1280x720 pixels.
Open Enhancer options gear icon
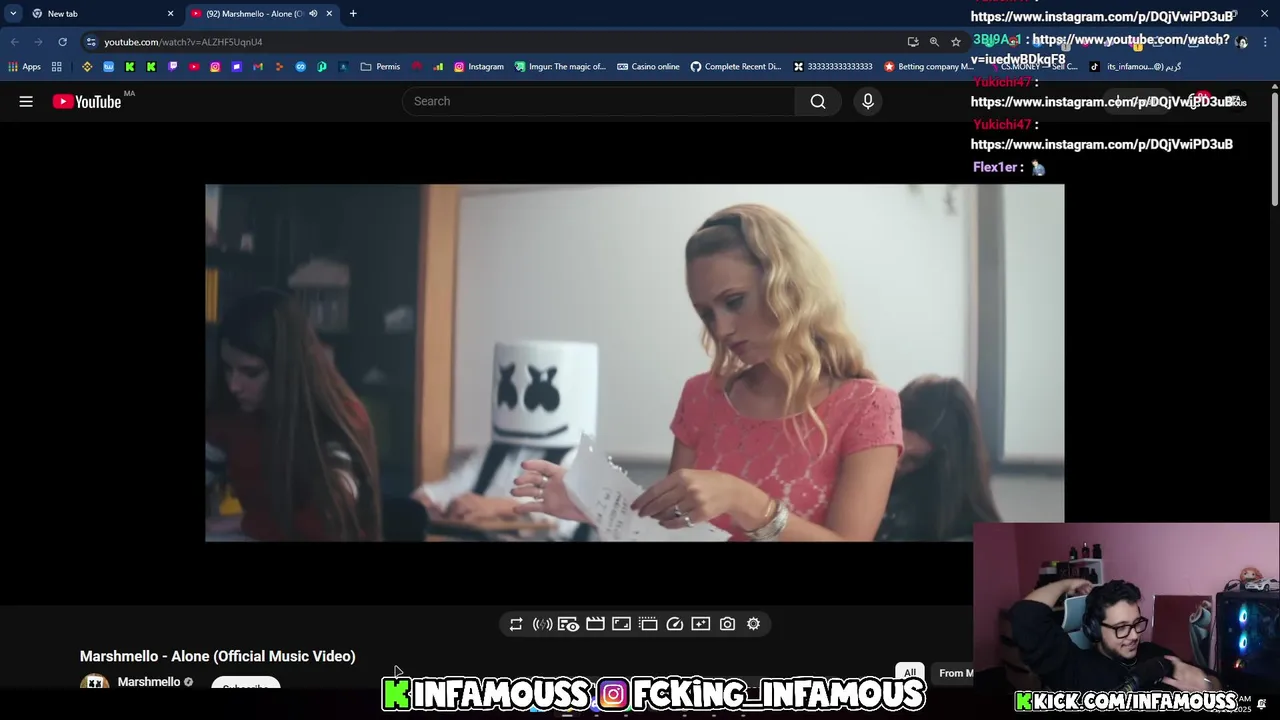point(753,624)
